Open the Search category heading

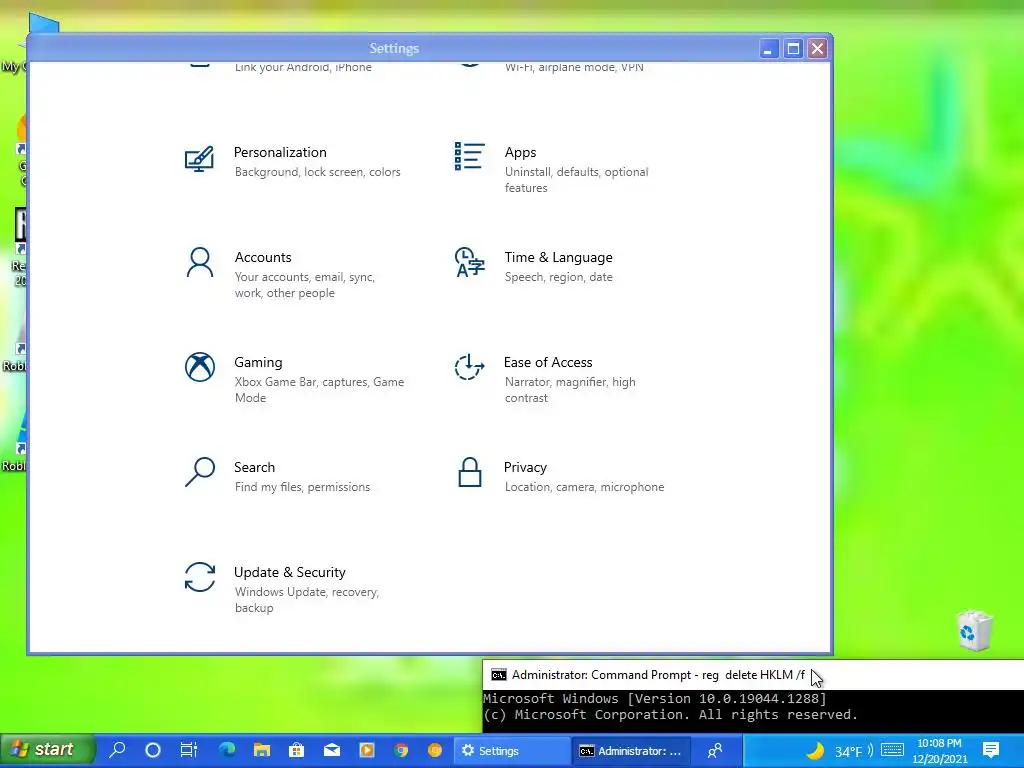[255, 467]
